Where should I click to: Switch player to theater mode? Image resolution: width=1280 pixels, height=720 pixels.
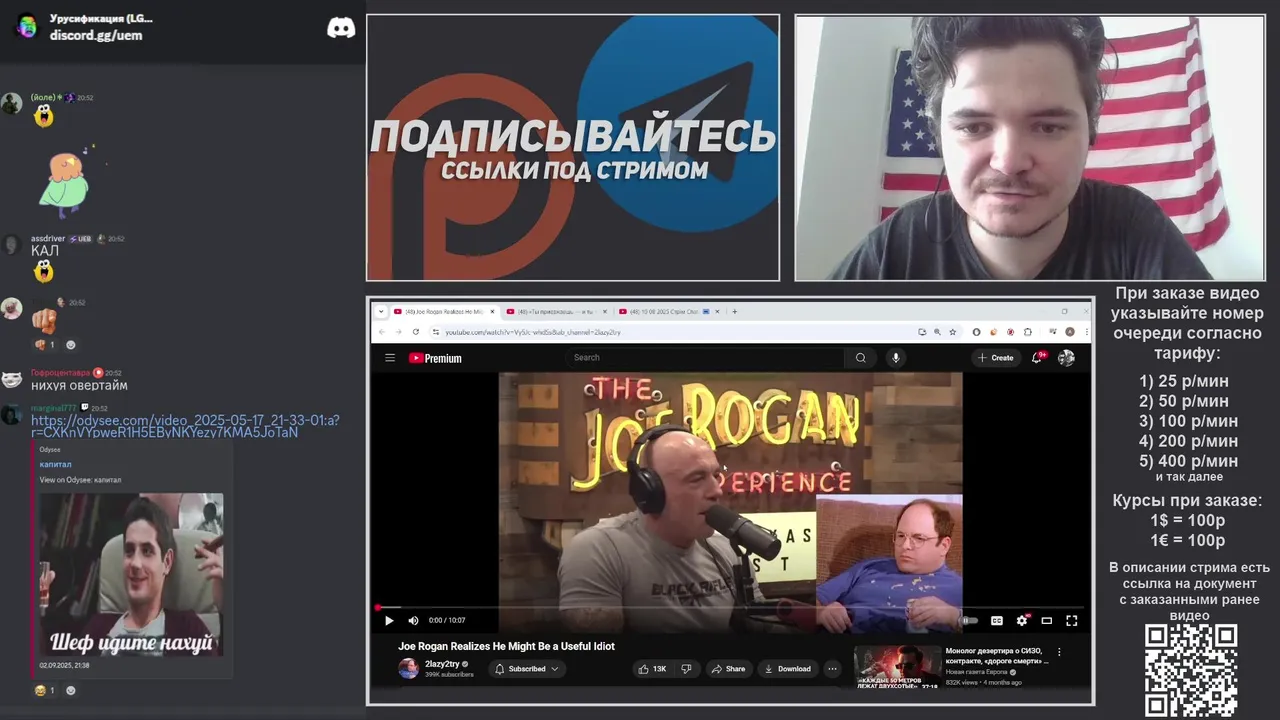point(1047,620)
